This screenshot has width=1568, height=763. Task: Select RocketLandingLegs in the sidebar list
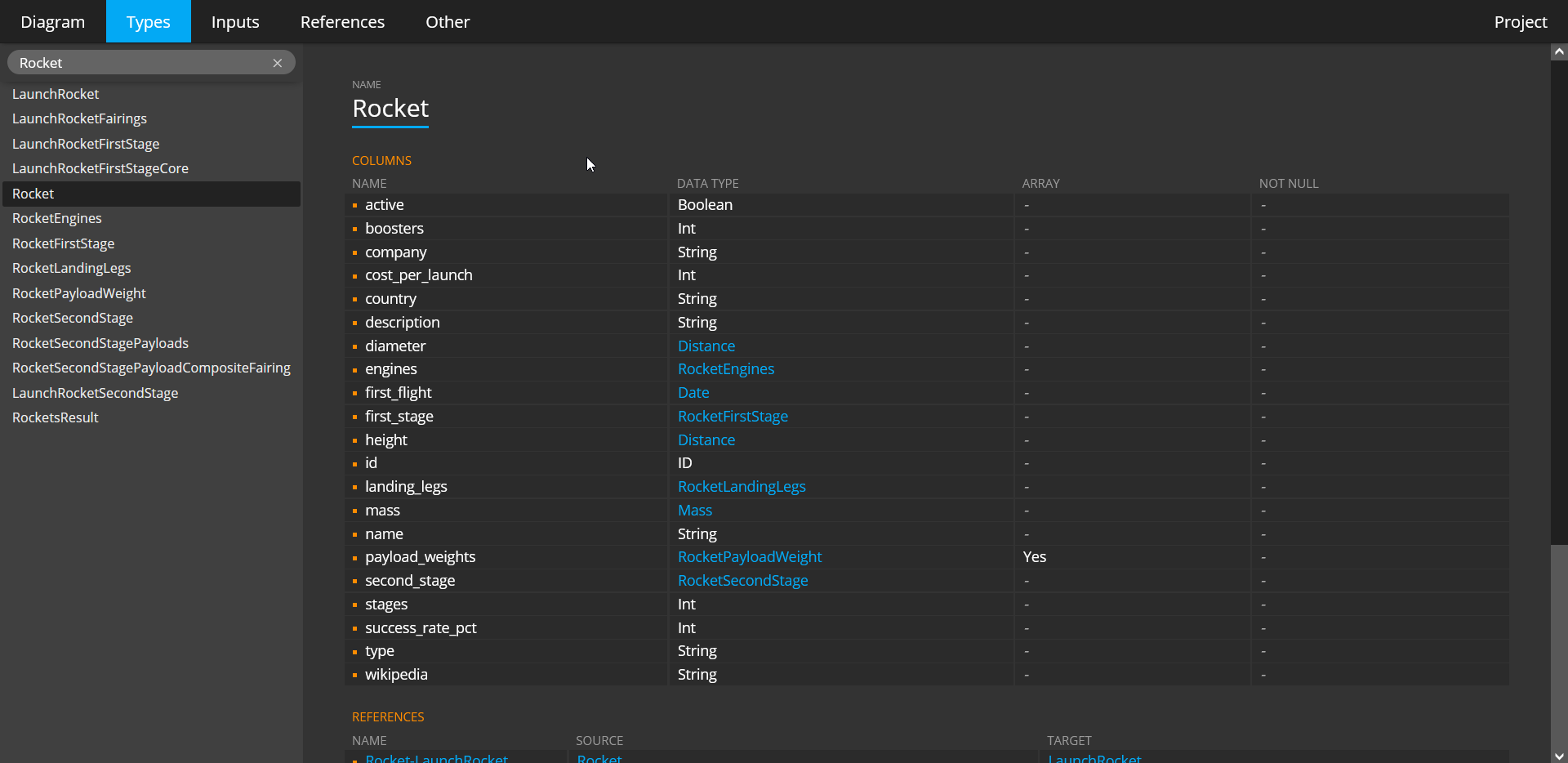71,268
